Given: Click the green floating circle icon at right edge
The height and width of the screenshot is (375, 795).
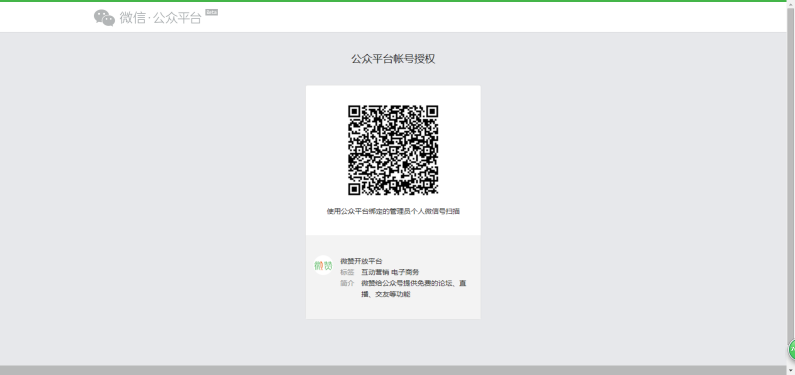Looking at the screenshot, I should pos(791,350).
